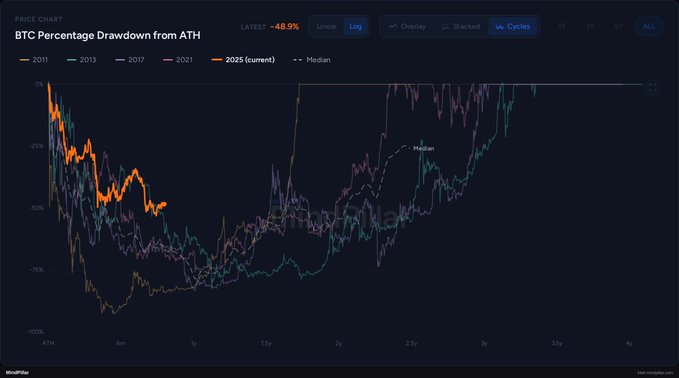Click the chart title BTC Percentage Drawdown from ATH

108,36
